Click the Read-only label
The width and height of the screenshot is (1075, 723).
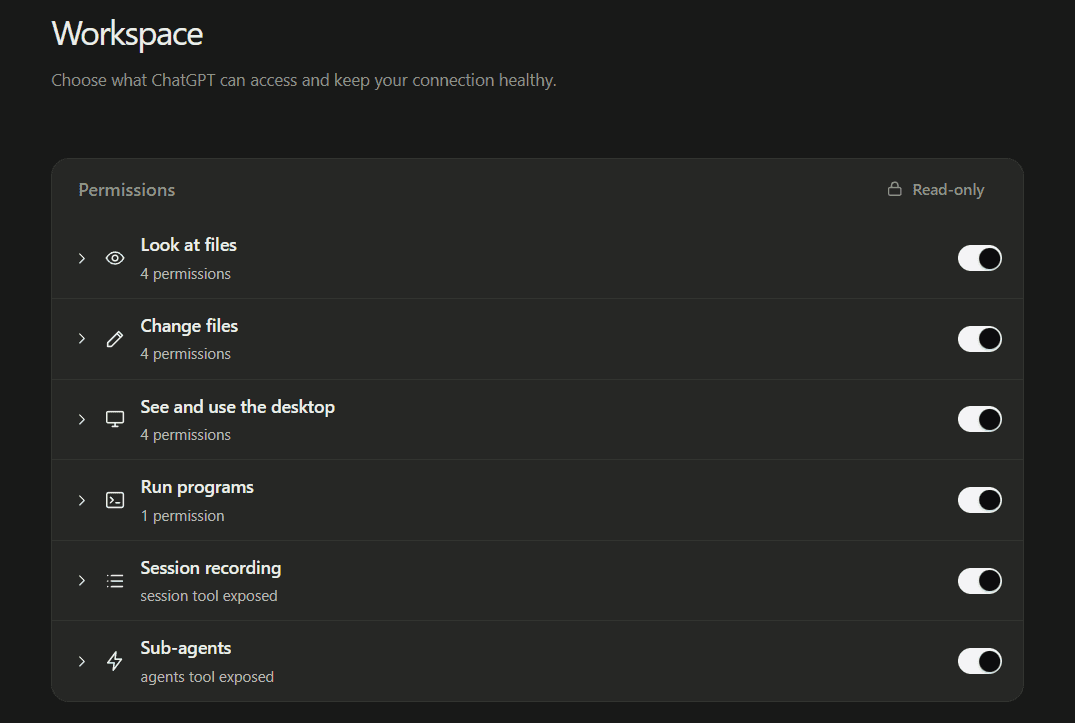pyautogui.click(x=948, y=190)
